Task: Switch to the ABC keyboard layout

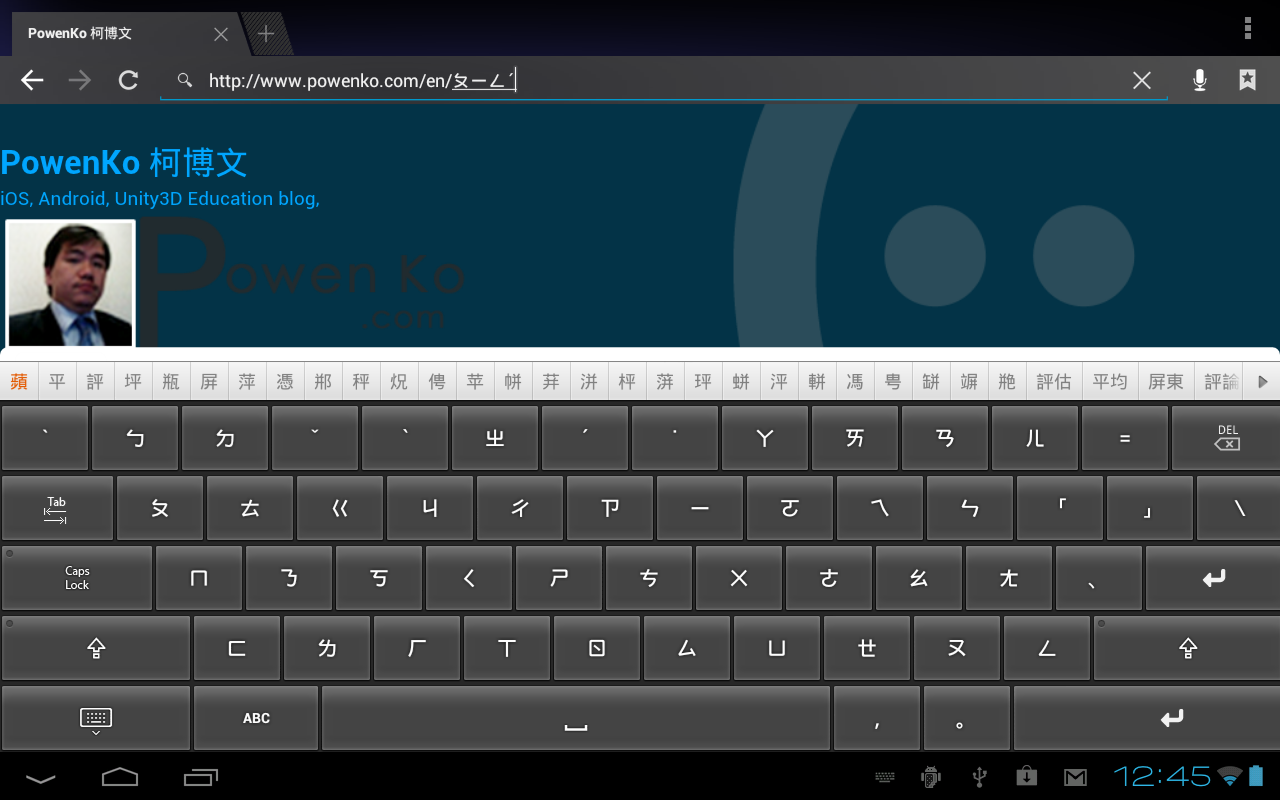Action: tap(256, 718)
